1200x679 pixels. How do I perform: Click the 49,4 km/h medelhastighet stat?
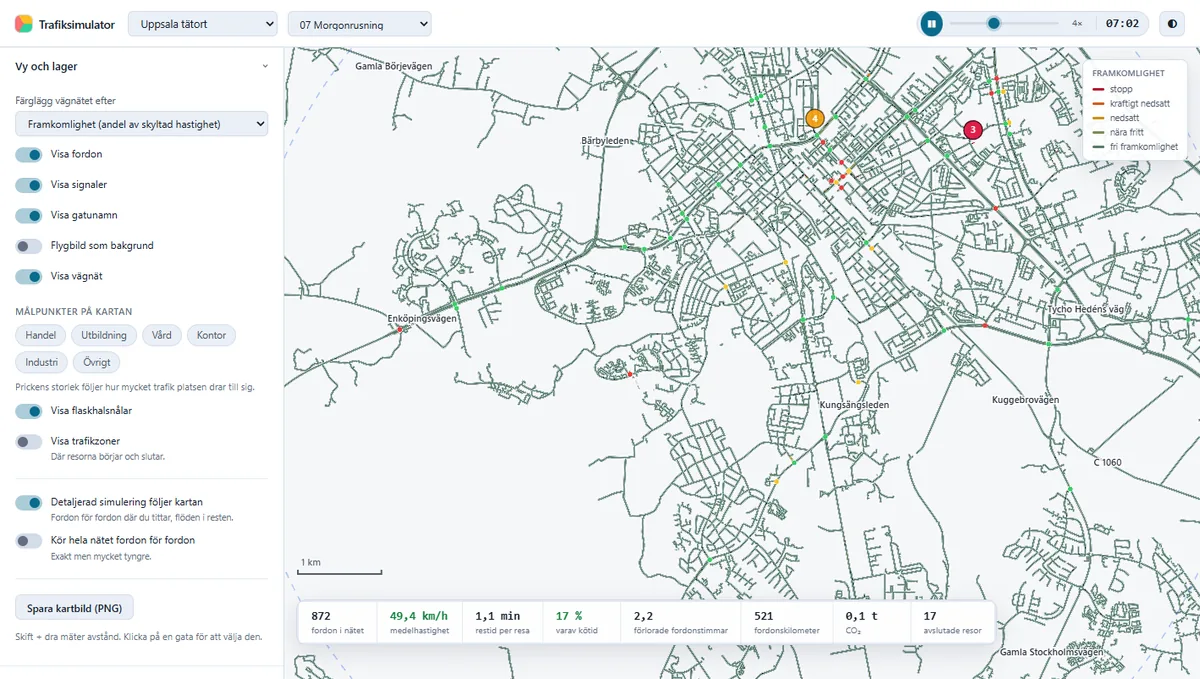(419, 622)
